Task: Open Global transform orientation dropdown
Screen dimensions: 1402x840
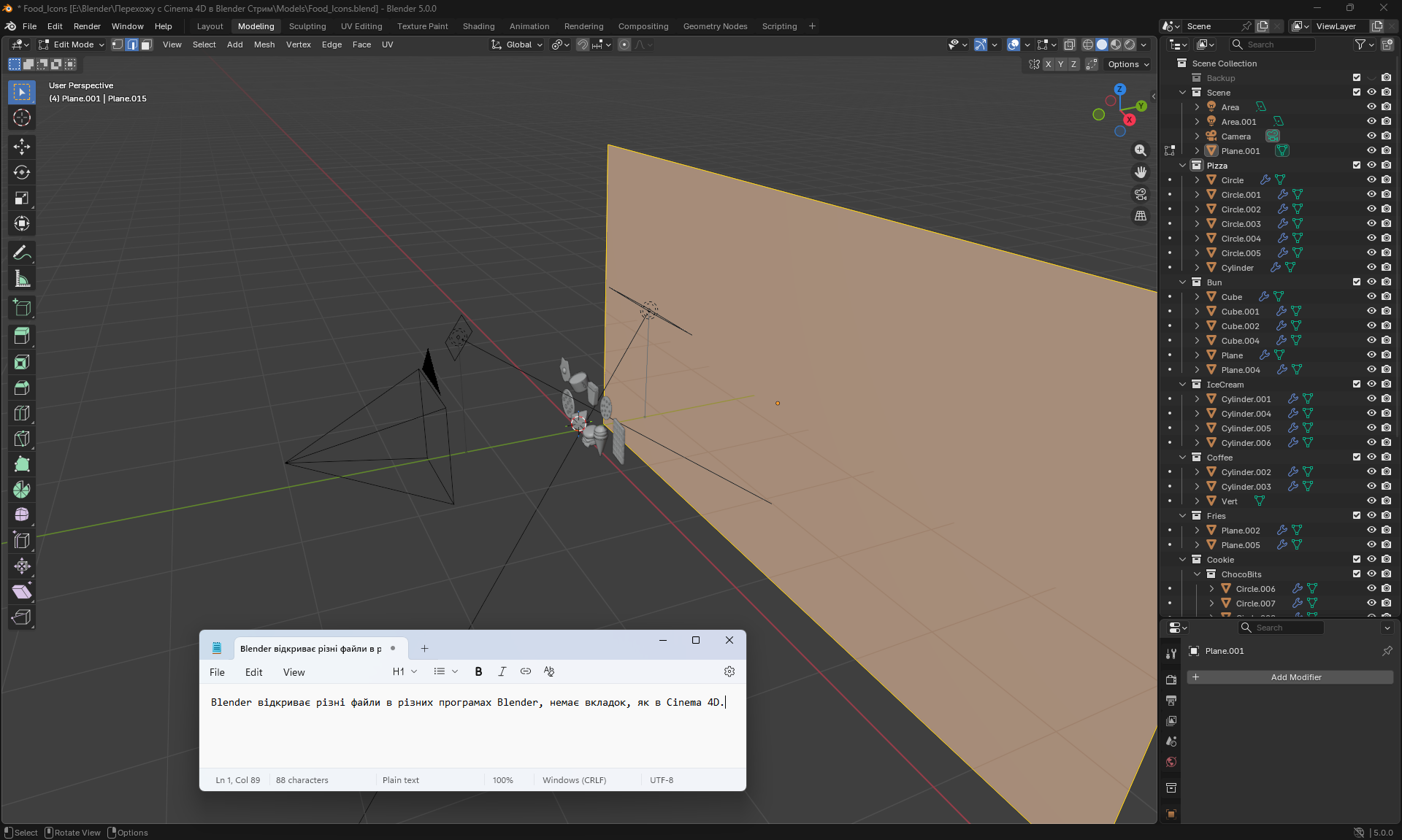Action: [518, 45]
